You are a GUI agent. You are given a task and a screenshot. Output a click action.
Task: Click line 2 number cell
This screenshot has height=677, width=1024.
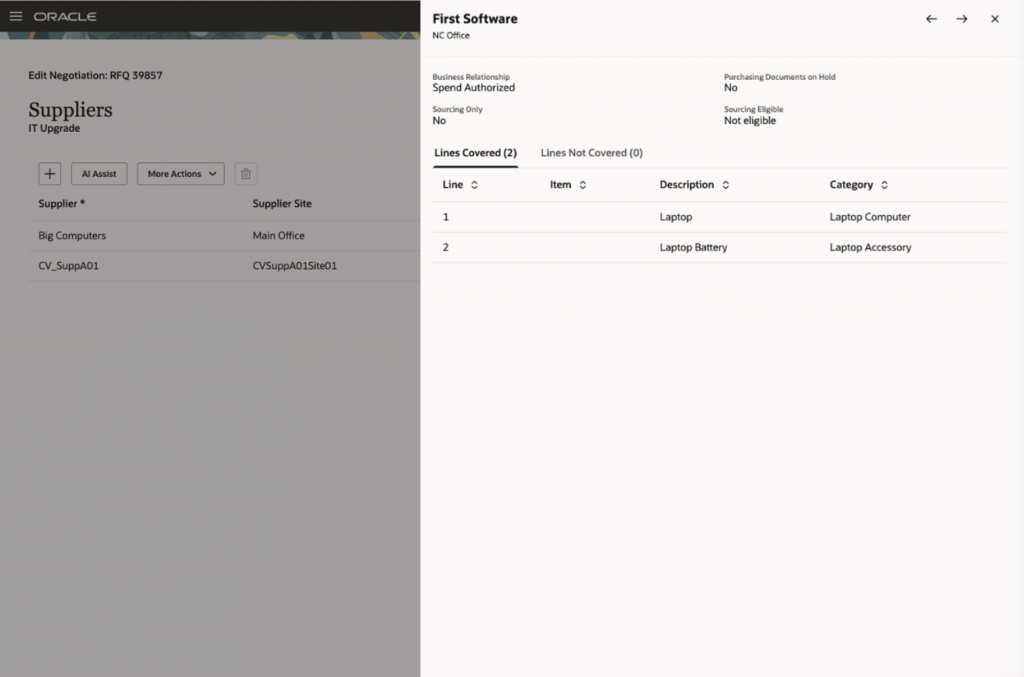446,247
